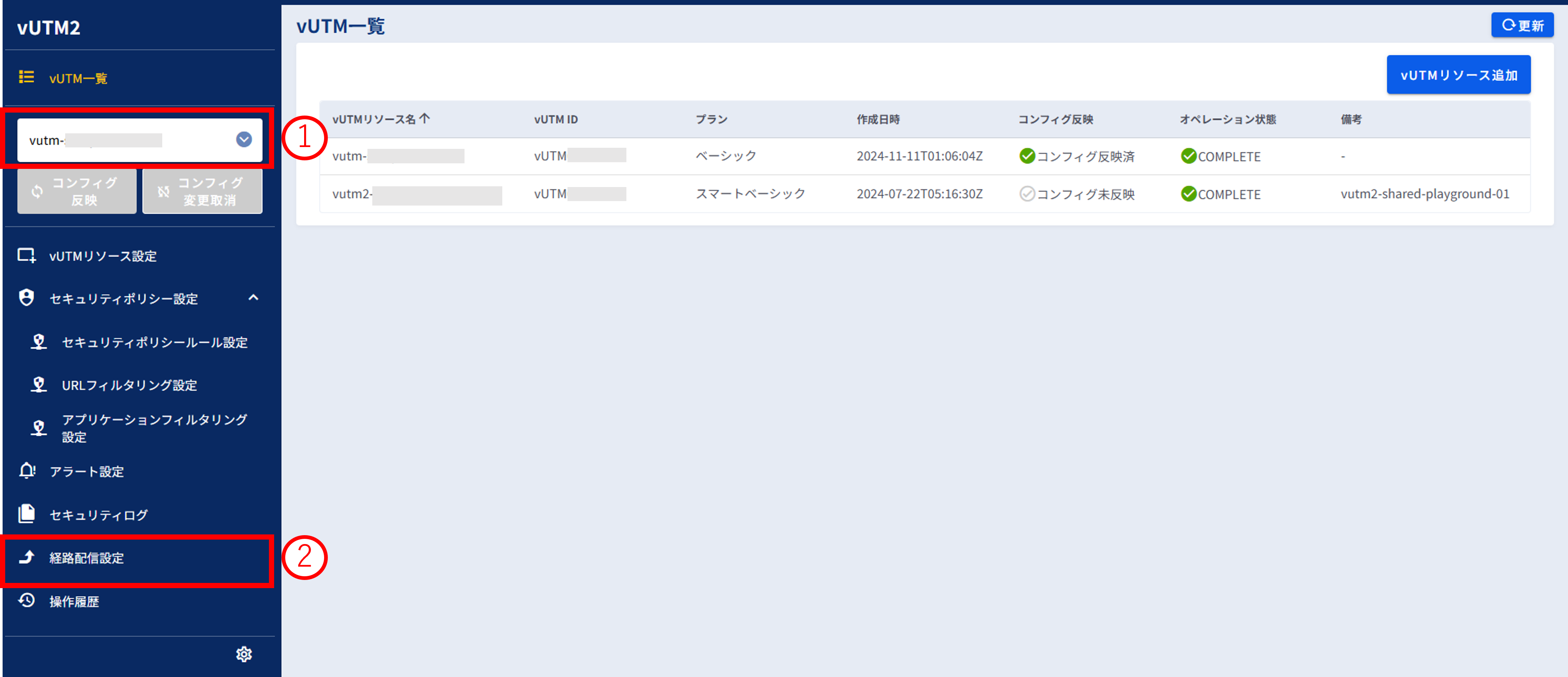This screenshot has width=1568, height=677.
Task: Click ベーシック plan cell
Action: point(726,156)
